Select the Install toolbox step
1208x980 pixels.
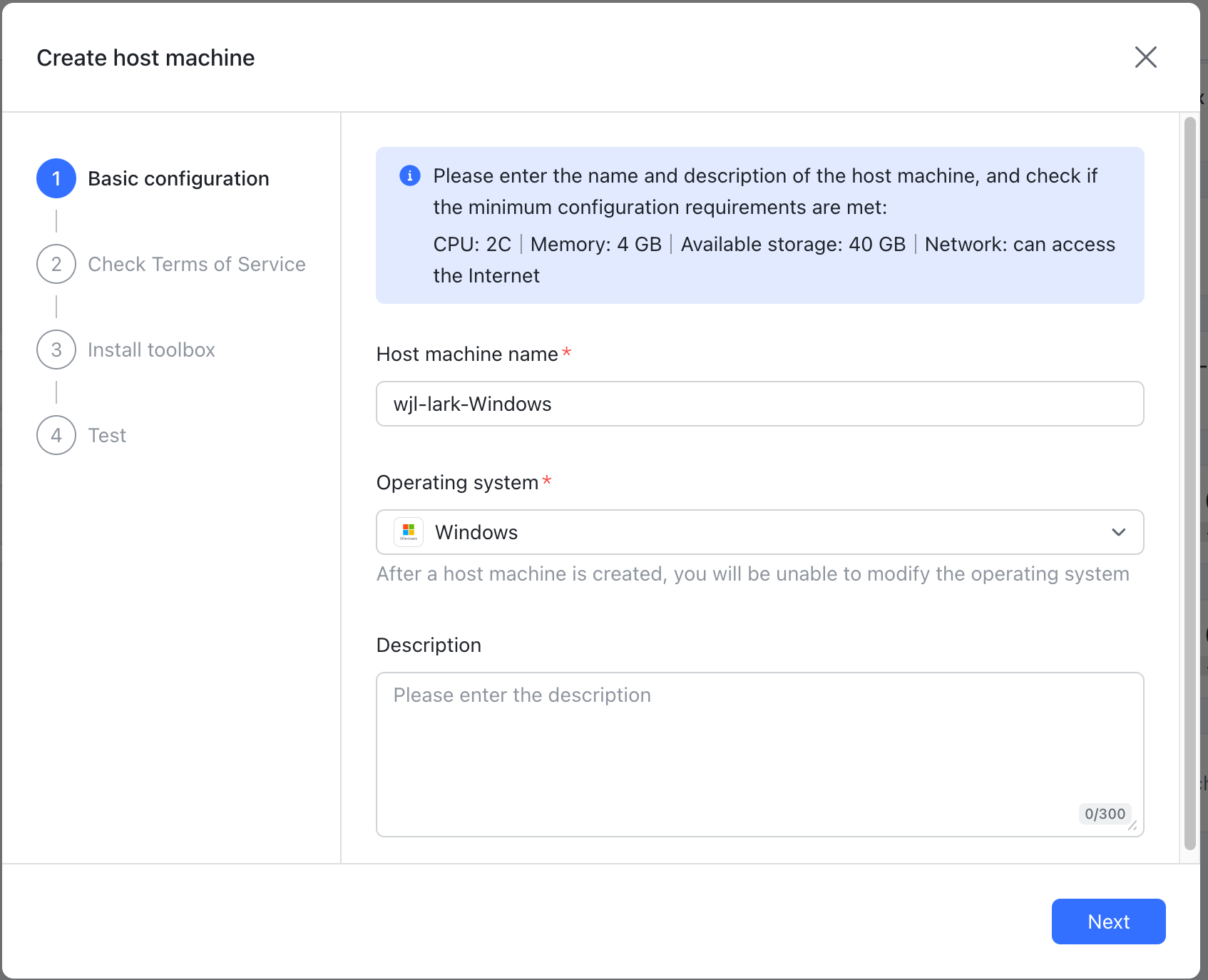pyautogui.click(x=151, y=349)
